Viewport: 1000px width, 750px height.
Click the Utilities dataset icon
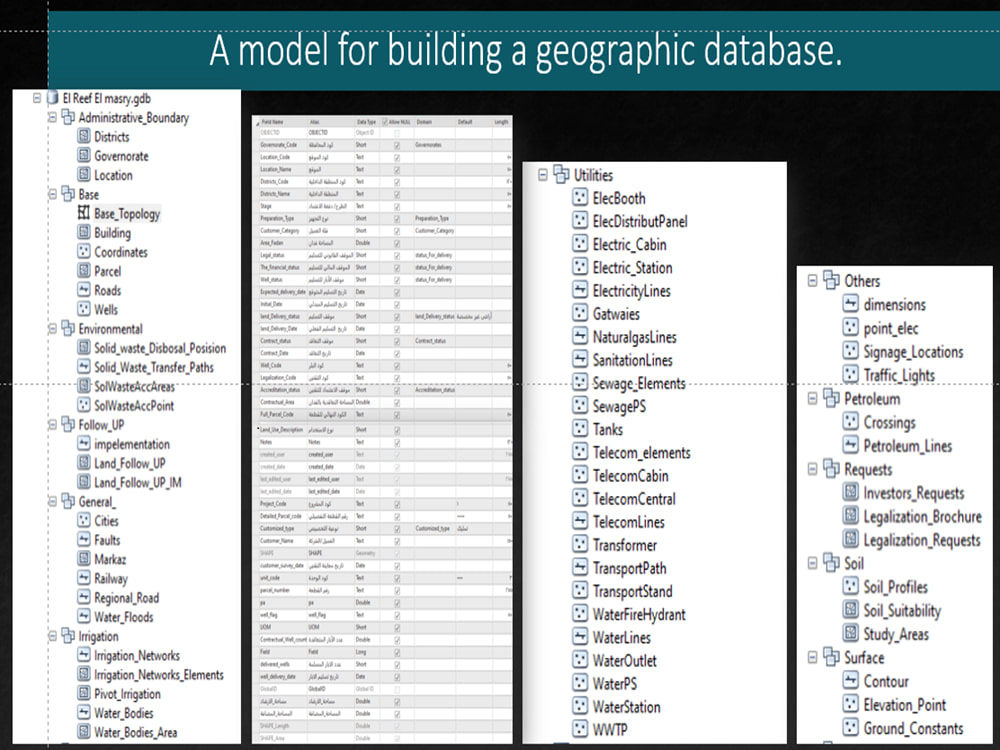click(561, 173)
